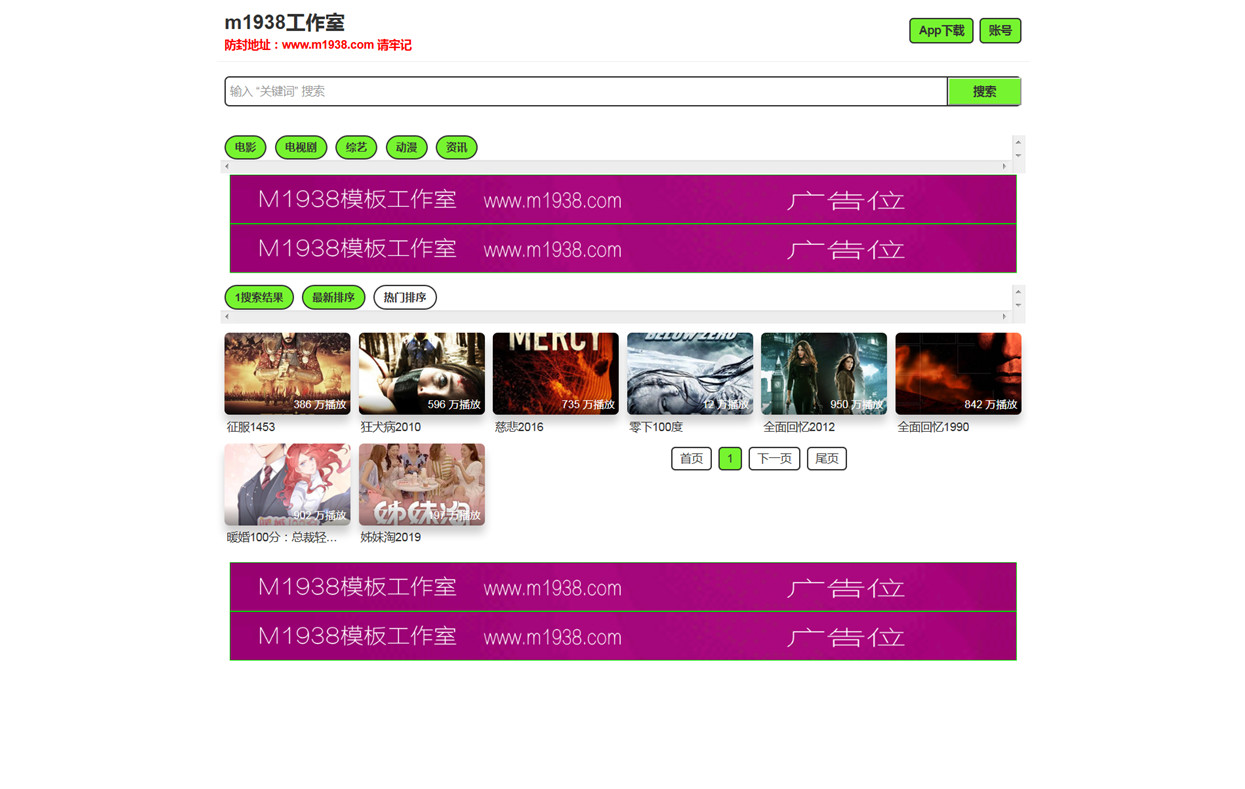1245x789 pixels.
Task: Open the 零下100度 thumbnail
Action: click(690, 374)
